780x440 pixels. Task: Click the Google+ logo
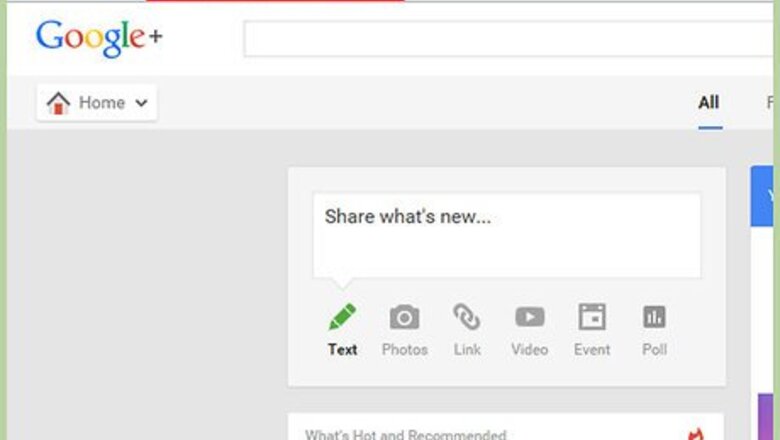pos(99,38)
